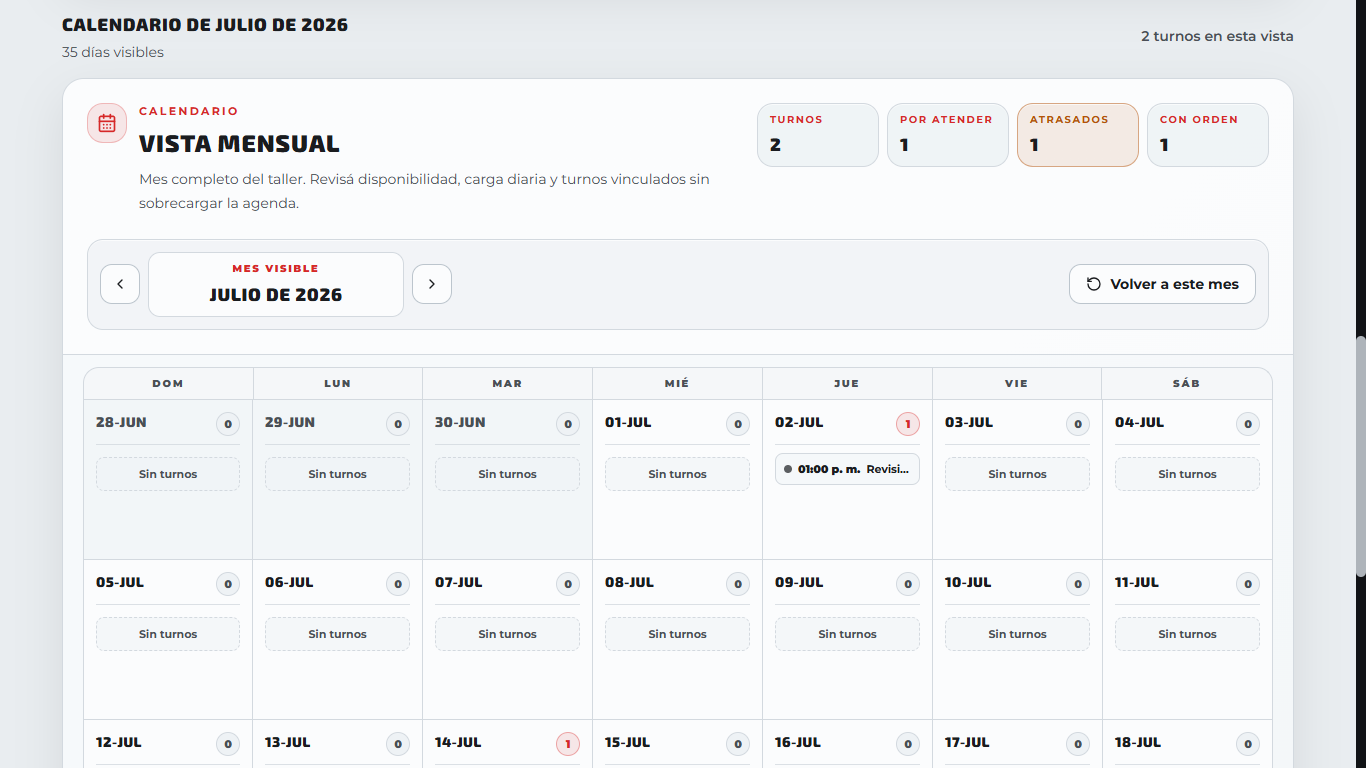Viewport: 1366px width, 768px height.
Task: Click Sin turnos placeholder on 05-JUL
Action: (168, 634)
